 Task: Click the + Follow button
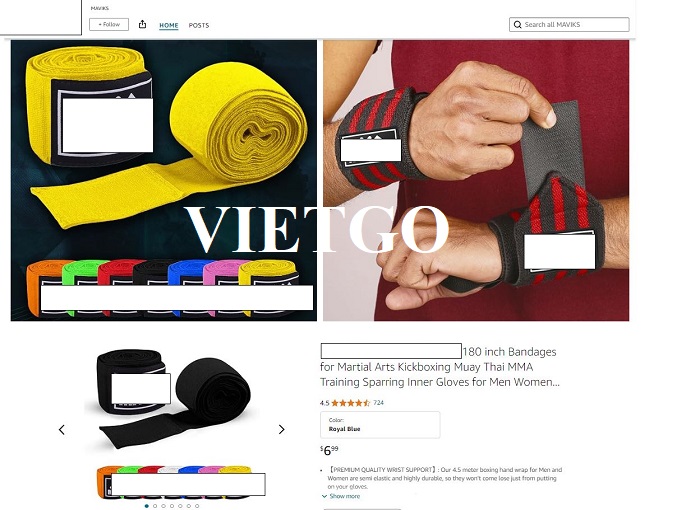[109, 24]
